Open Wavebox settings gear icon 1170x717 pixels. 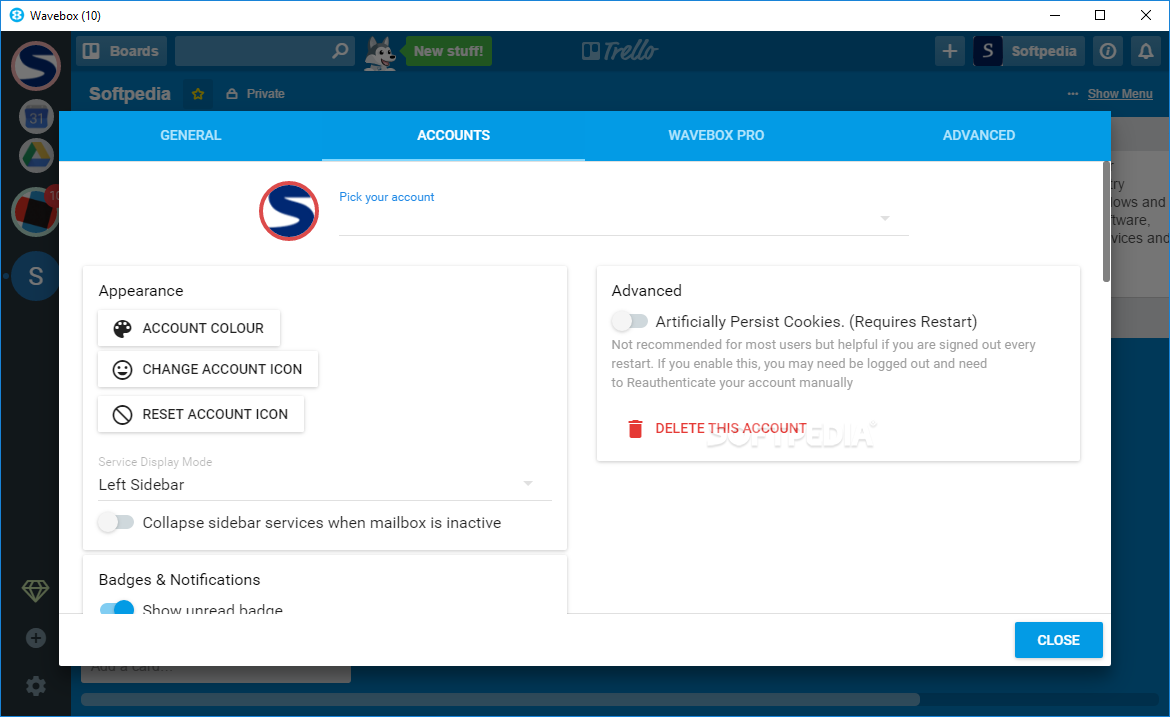pos(36,686)
